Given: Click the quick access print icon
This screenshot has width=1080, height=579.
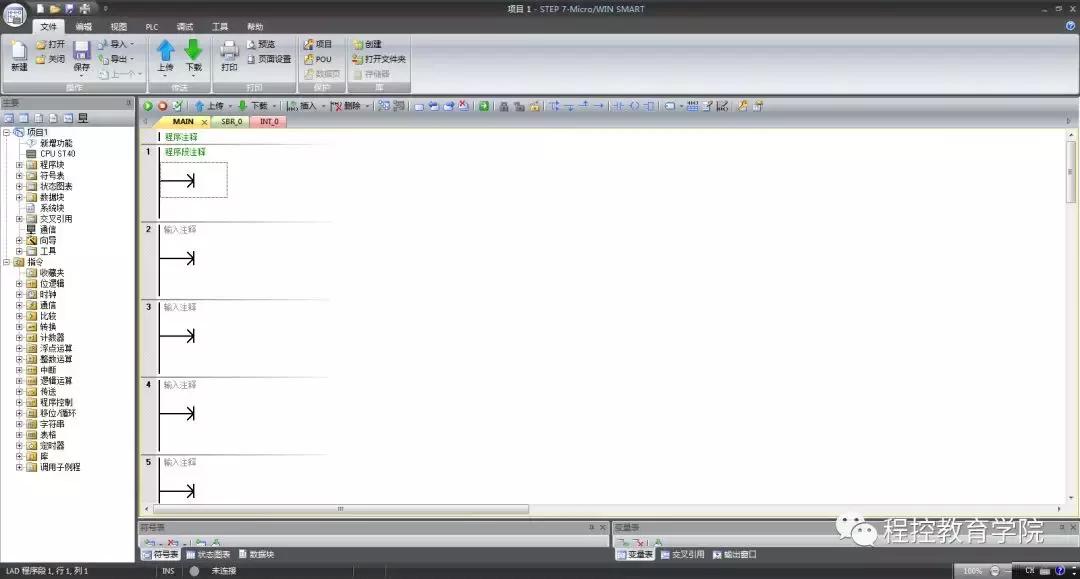Looking at the screenshot, I should pyautogui.click(x=85, y=9).
